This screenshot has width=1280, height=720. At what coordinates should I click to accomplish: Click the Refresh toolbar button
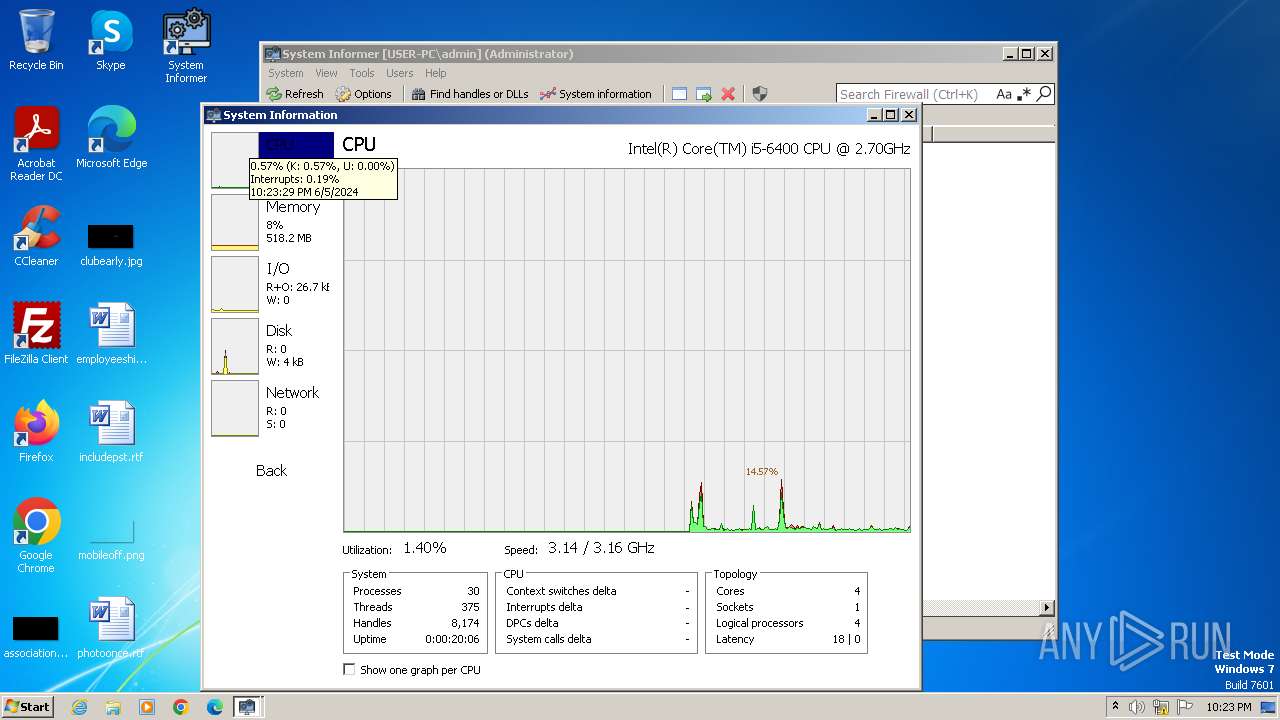point(295,94)
